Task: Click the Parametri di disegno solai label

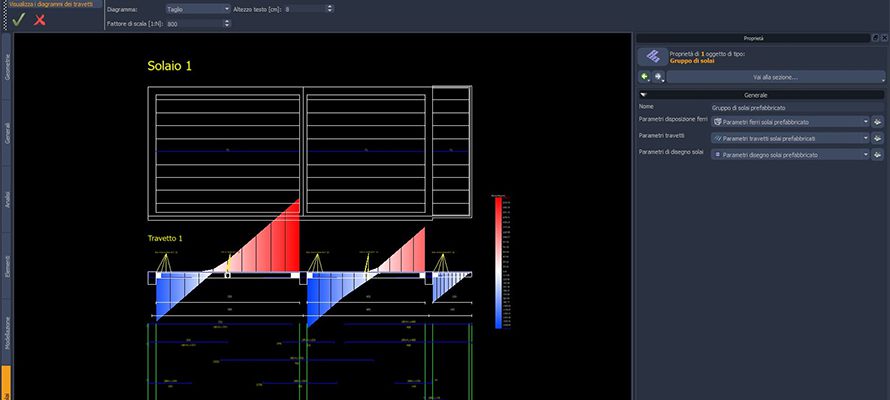Action: (671, 152)
